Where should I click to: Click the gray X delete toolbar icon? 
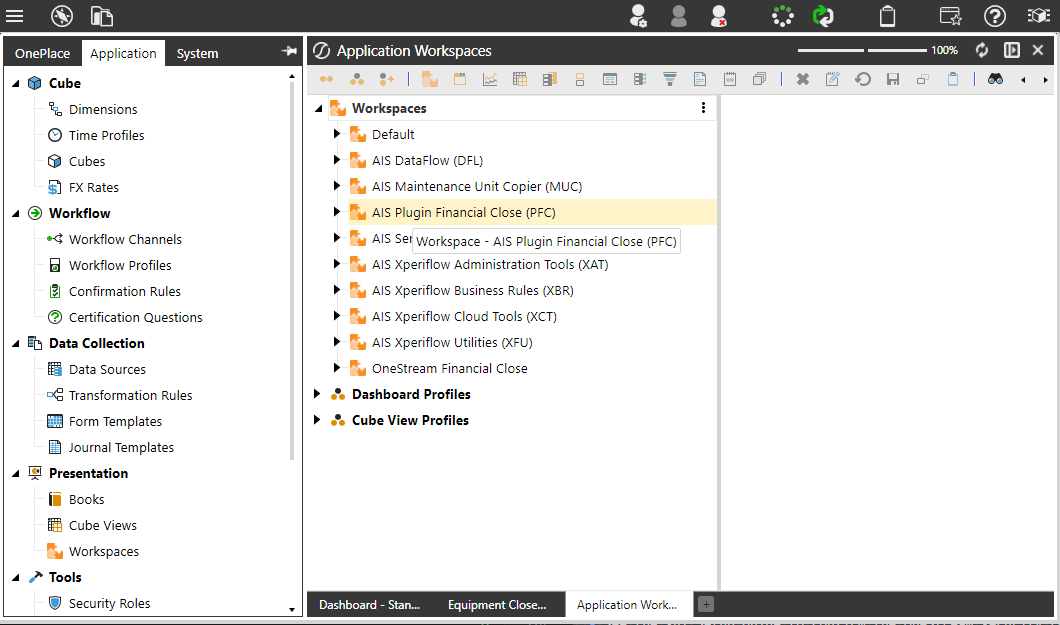(802, 80)
